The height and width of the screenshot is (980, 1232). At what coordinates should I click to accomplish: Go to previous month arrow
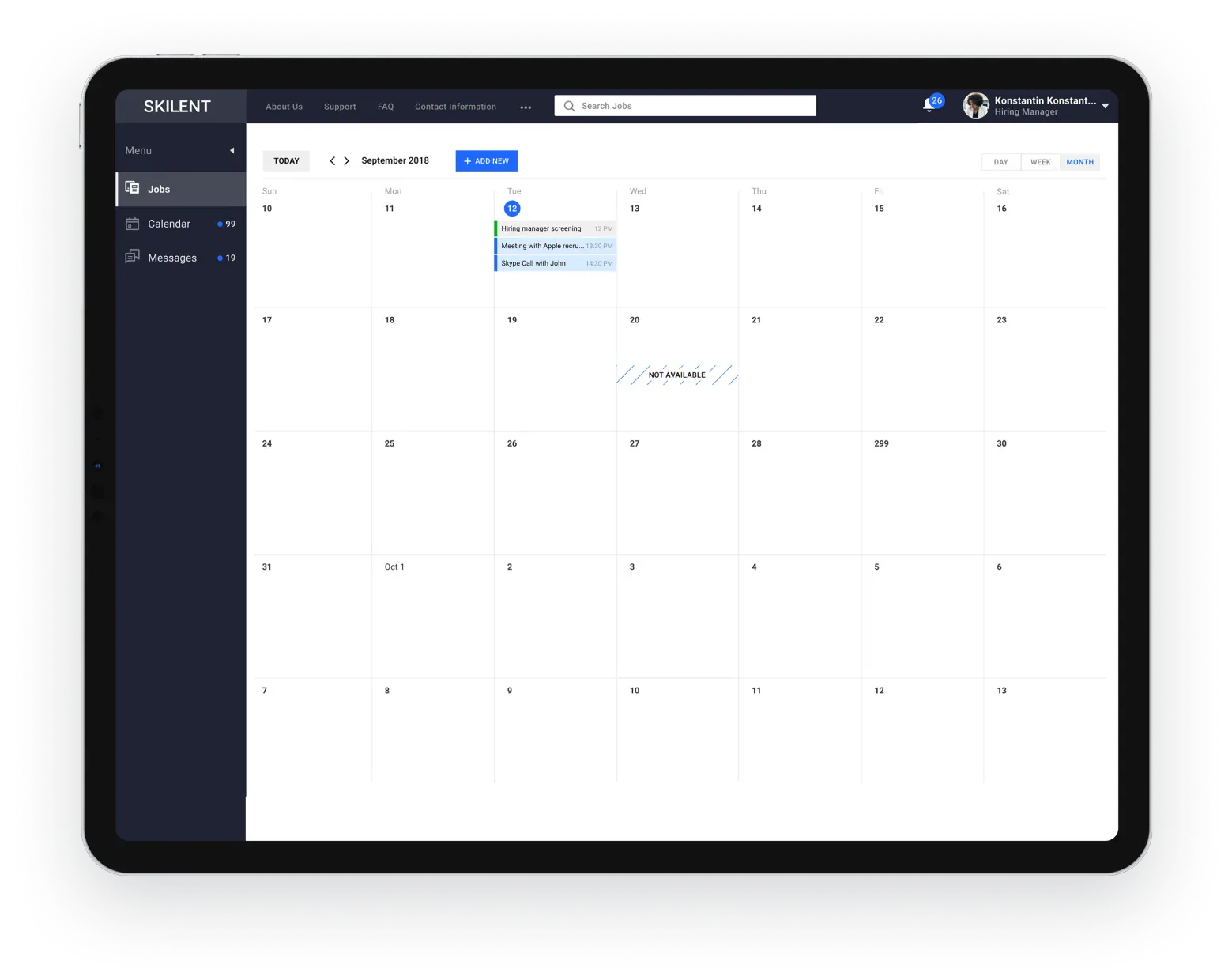pyautogui.click(x=333, y=161)
